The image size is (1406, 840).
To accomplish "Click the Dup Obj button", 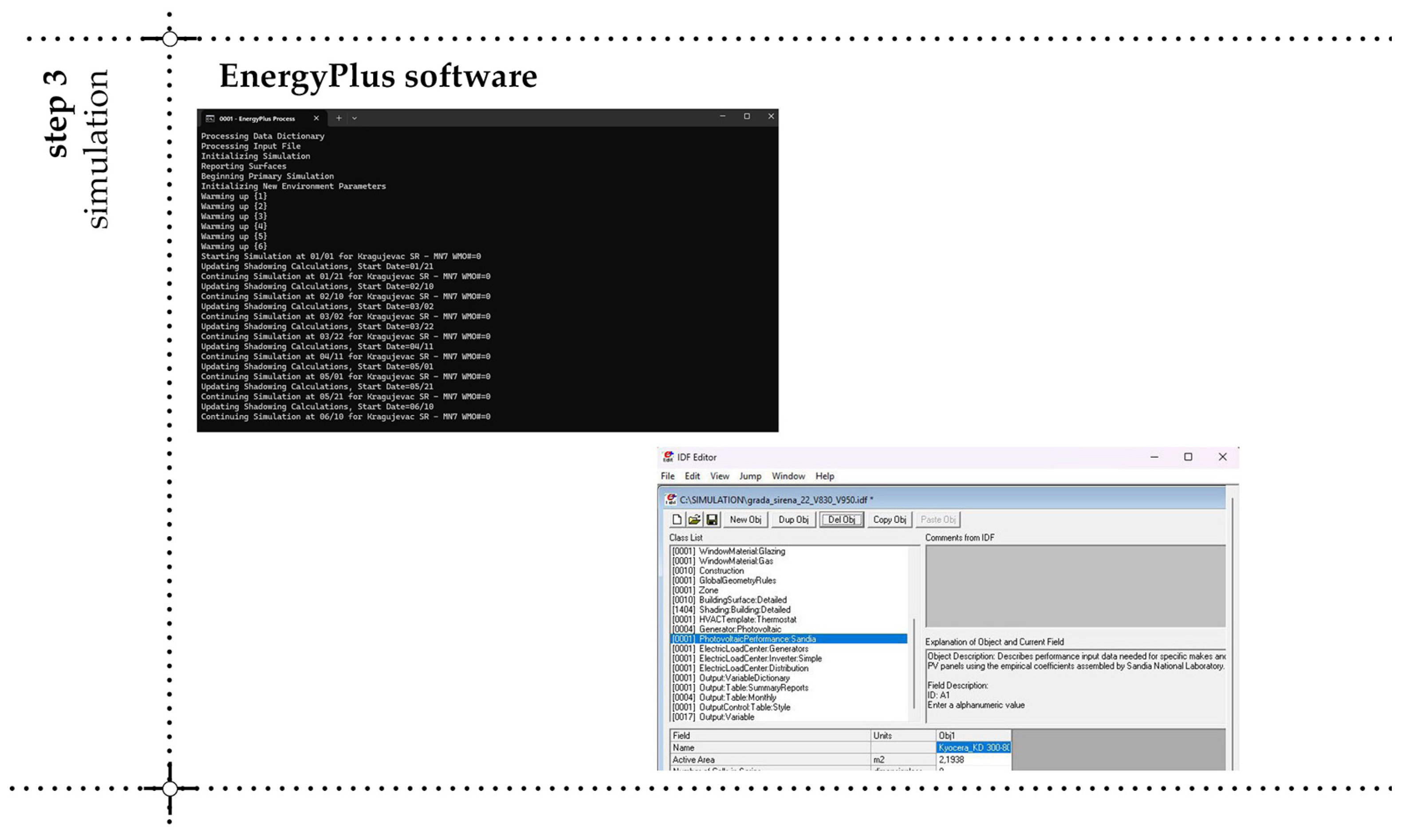I will [x=793, y=519].
